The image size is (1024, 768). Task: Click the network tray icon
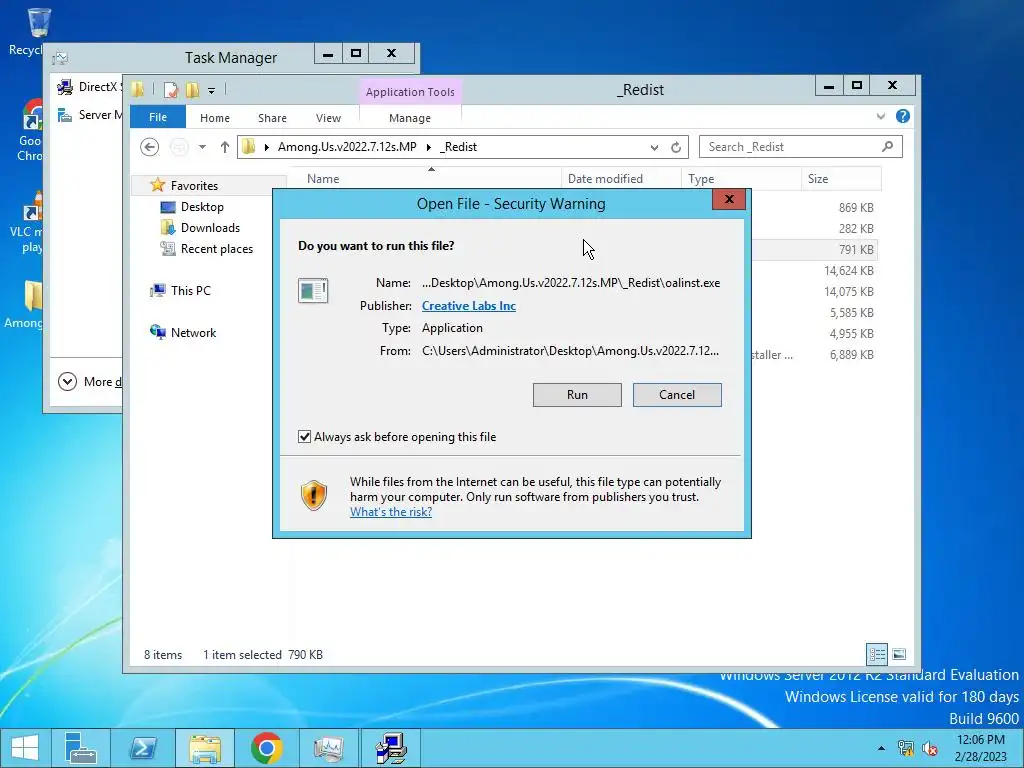coord(905,748)
